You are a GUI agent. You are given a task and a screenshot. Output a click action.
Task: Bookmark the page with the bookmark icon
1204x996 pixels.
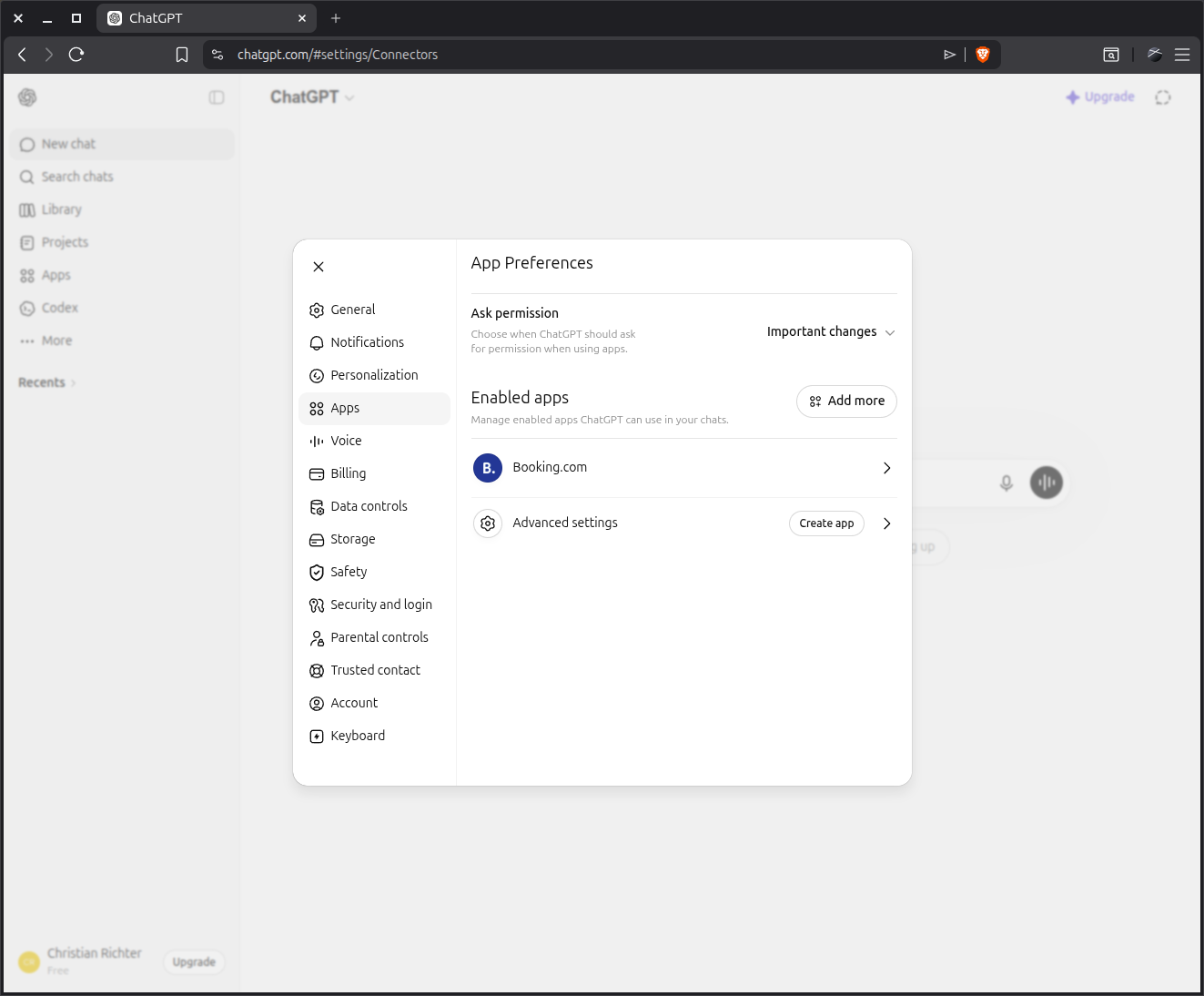point(182,55)
